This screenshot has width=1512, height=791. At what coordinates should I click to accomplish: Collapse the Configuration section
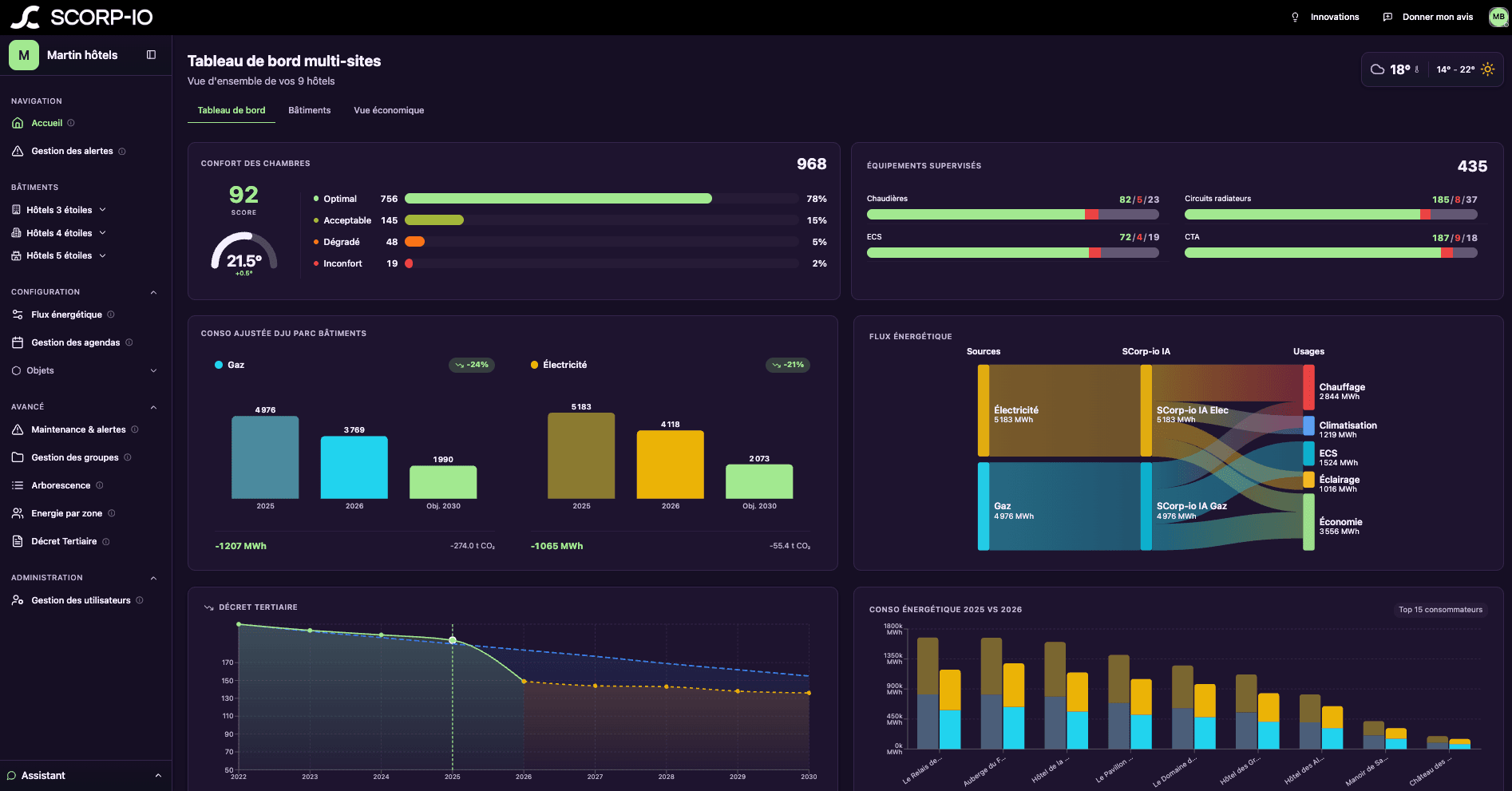pos(153,292)
